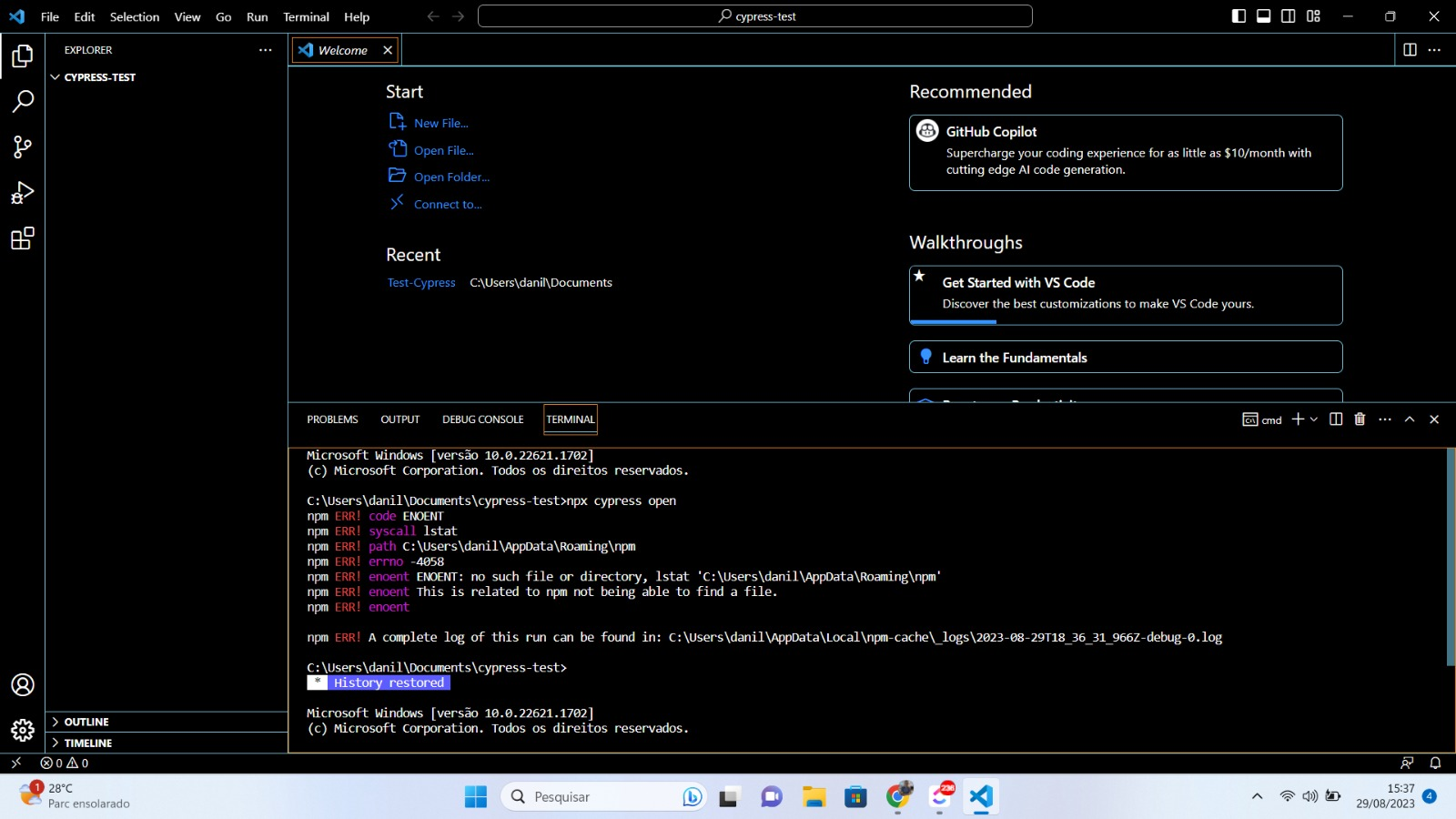Click the Connect to... link

coord(448,204)
